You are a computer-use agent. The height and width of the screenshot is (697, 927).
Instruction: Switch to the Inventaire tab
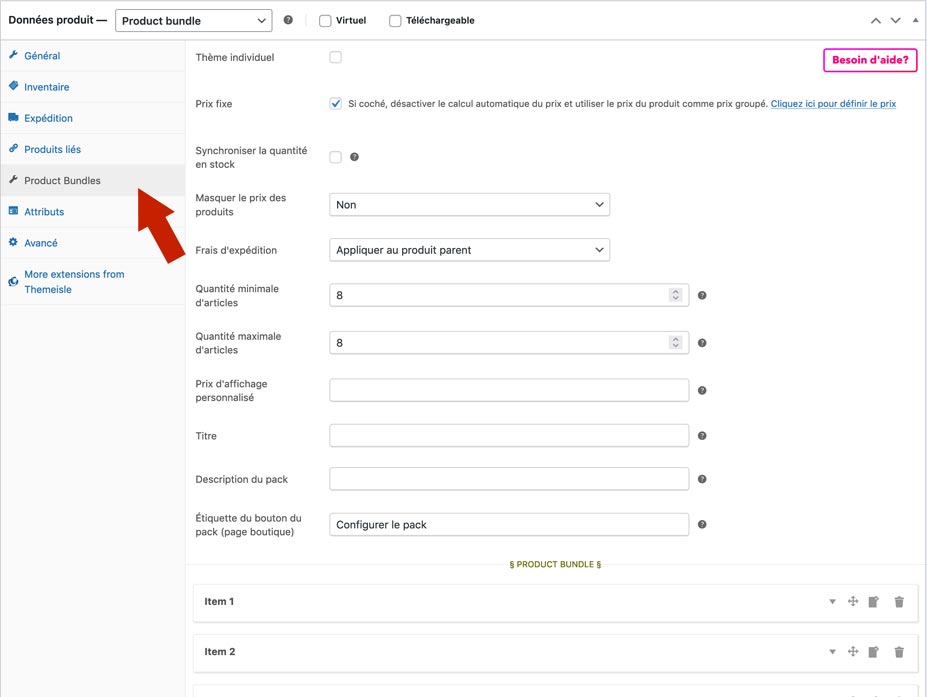[x=46, y=87]
